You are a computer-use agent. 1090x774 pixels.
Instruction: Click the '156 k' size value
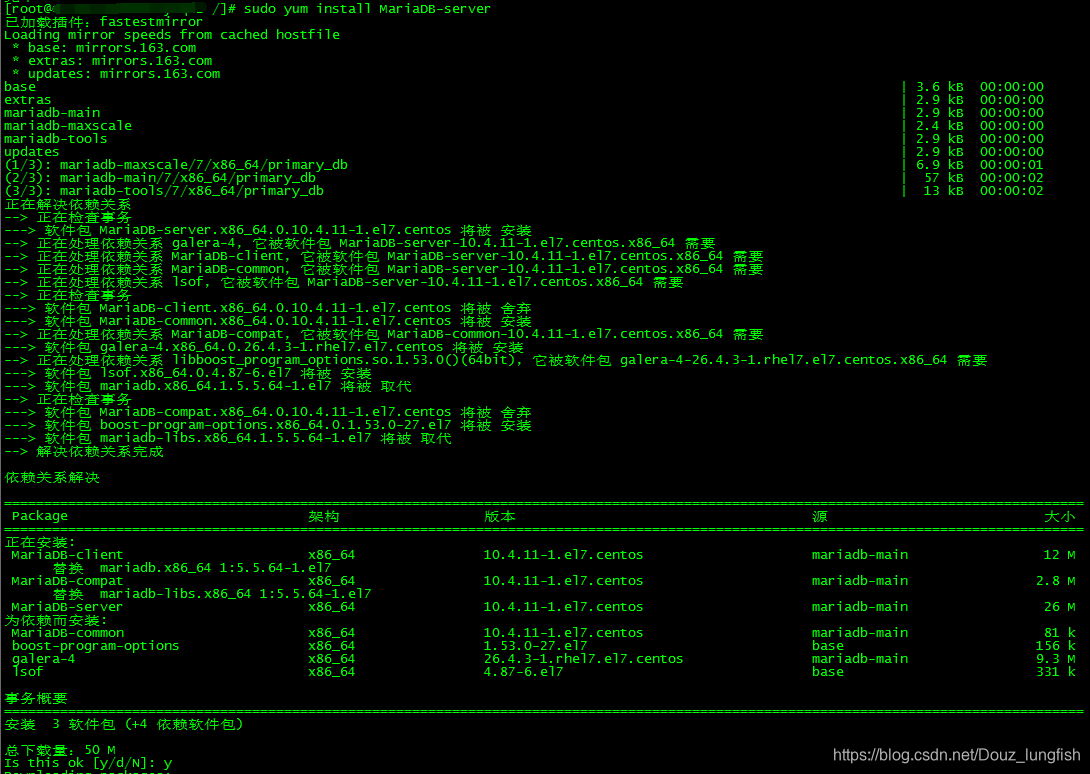[x=1055, y=646]
